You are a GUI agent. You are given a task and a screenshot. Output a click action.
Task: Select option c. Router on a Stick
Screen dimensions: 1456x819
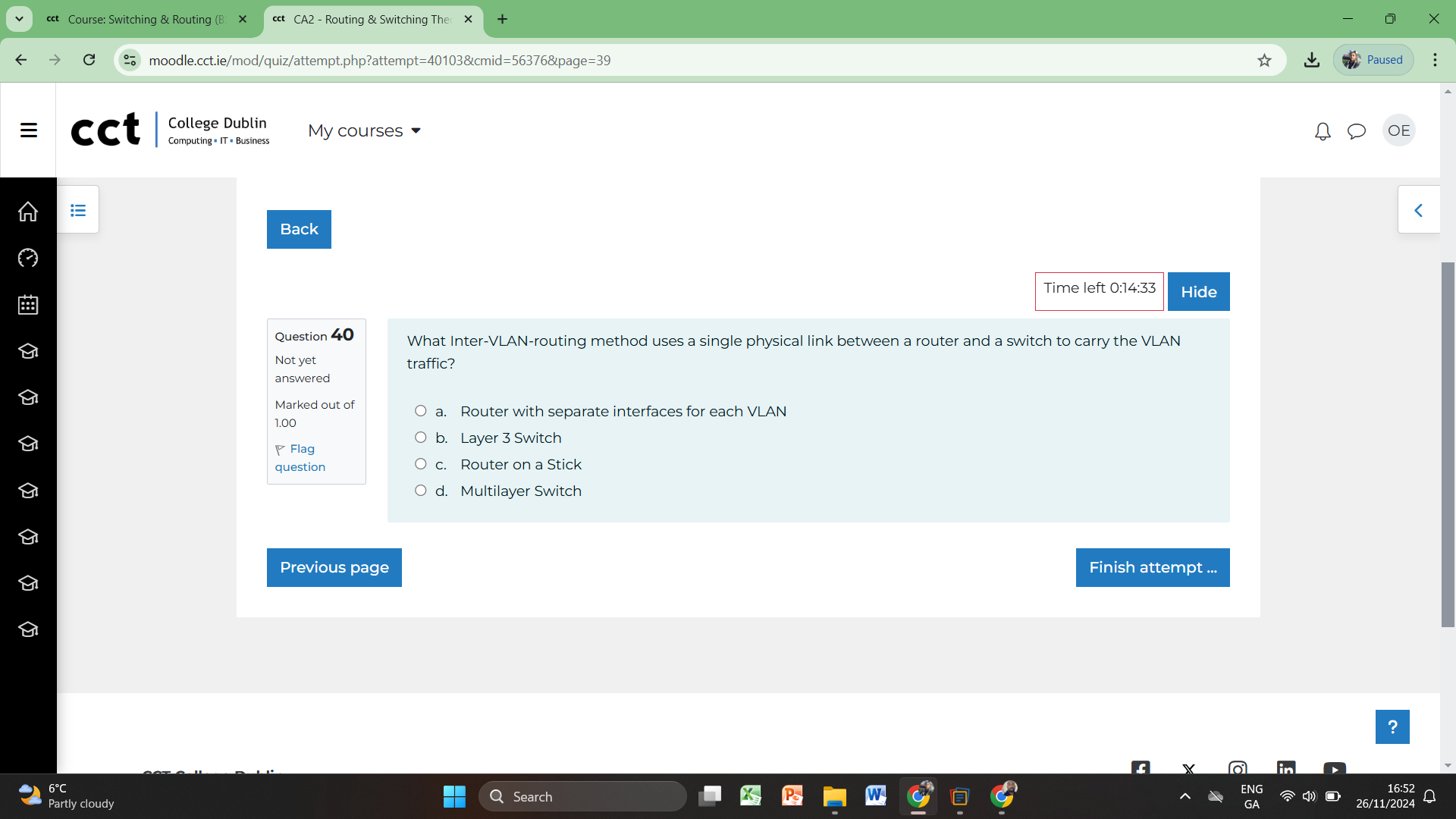[421, 464]
